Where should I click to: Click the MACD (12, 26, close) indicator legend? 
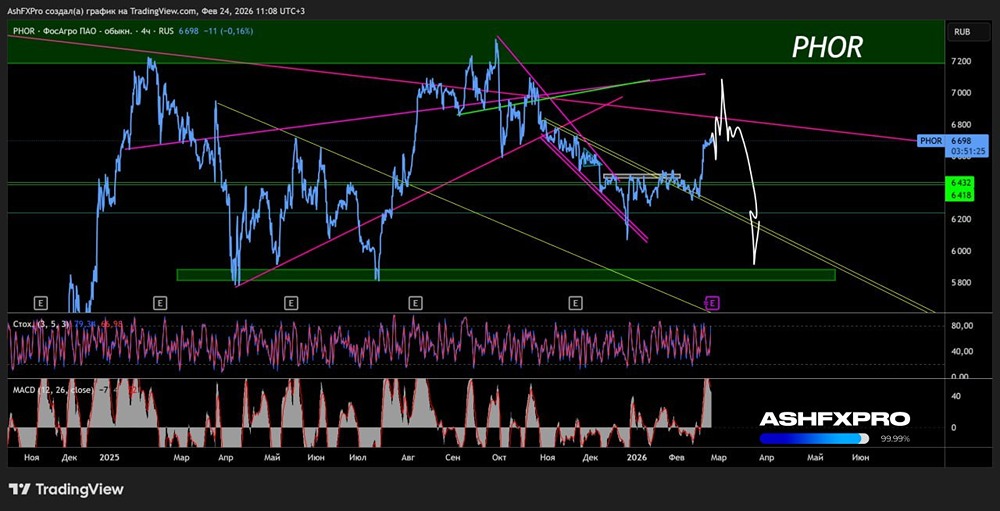(x=53, y=389)
